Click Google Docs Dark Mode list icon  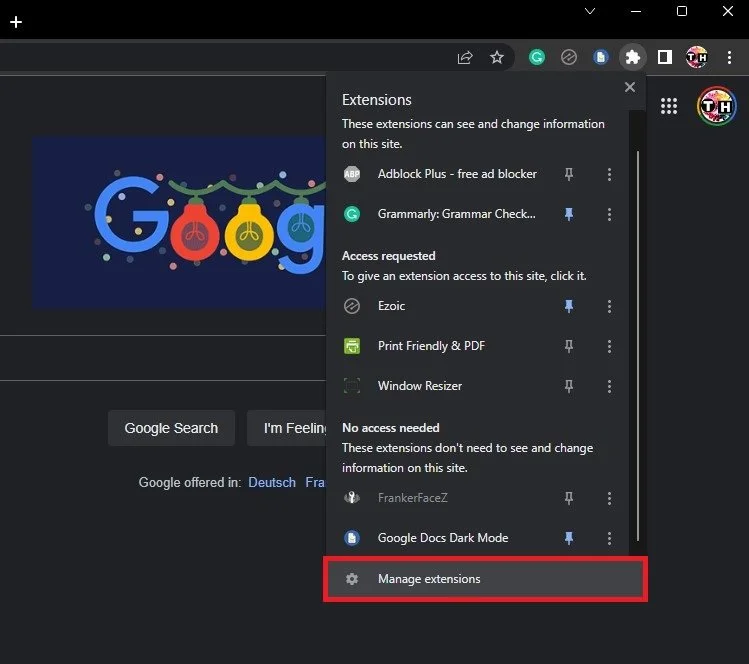(x=352, y=538)
